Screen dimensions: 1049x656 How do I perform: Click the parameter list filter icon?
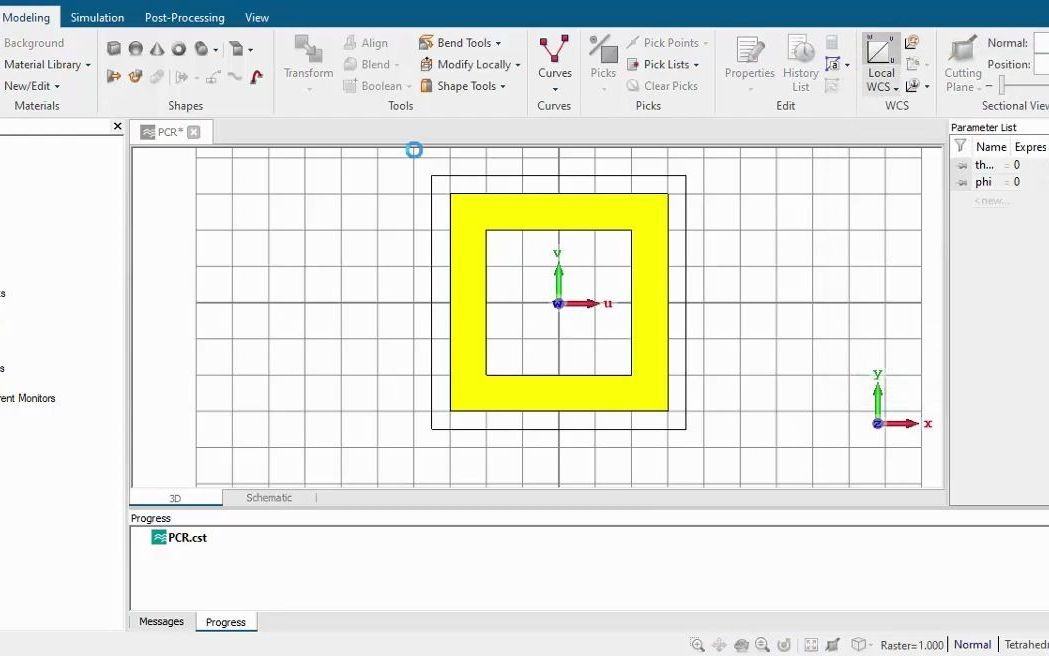960,146
